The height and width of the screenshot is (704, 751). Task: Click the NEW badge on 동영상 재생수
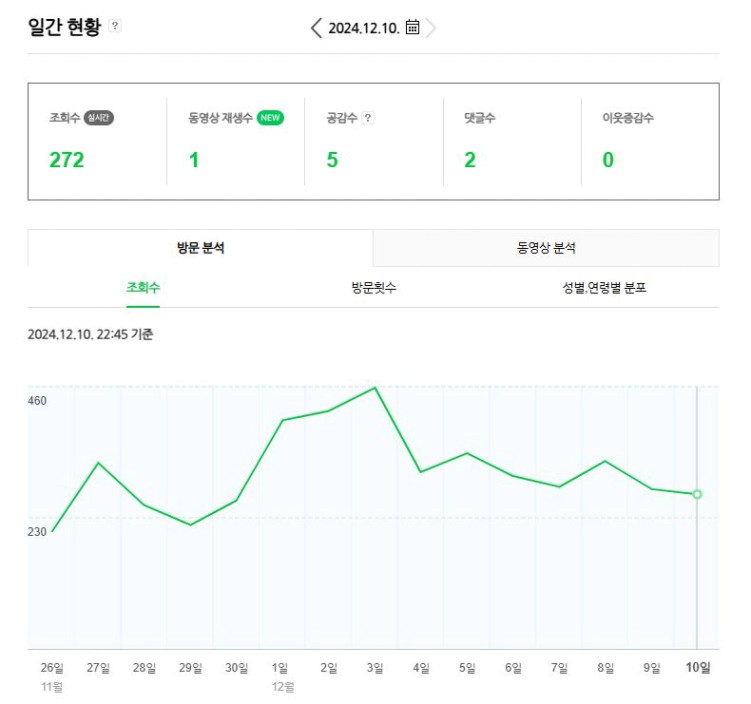[270, 118]
